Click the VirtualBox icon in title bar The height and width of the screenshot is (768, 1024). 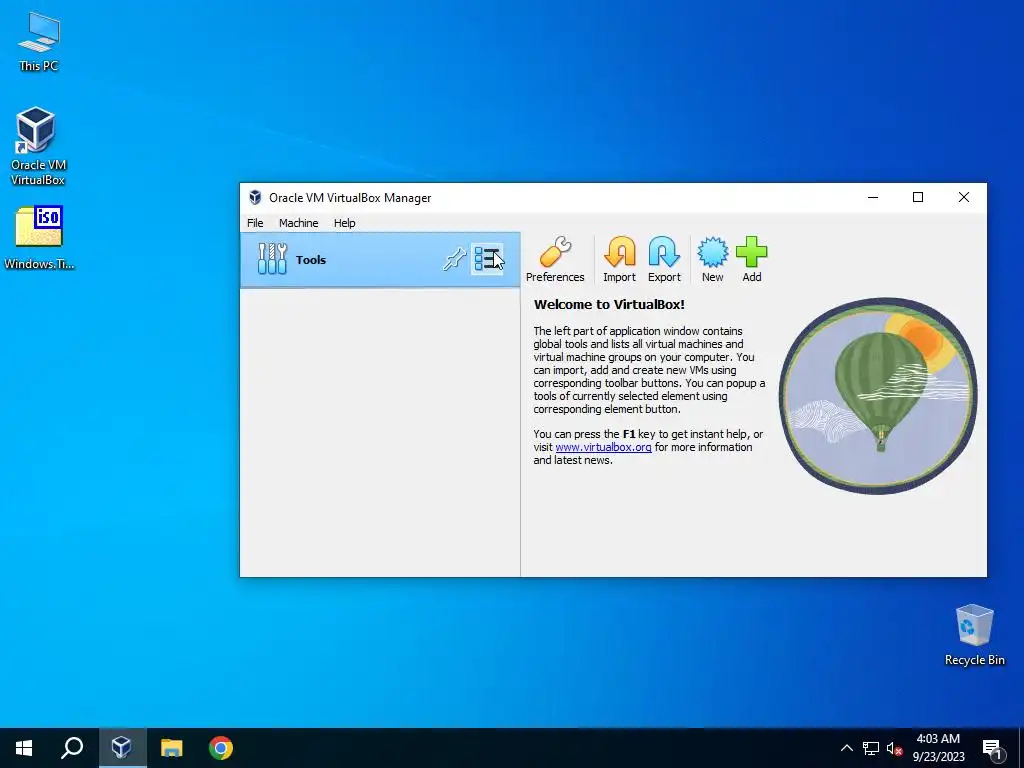(x=255, y=197)
